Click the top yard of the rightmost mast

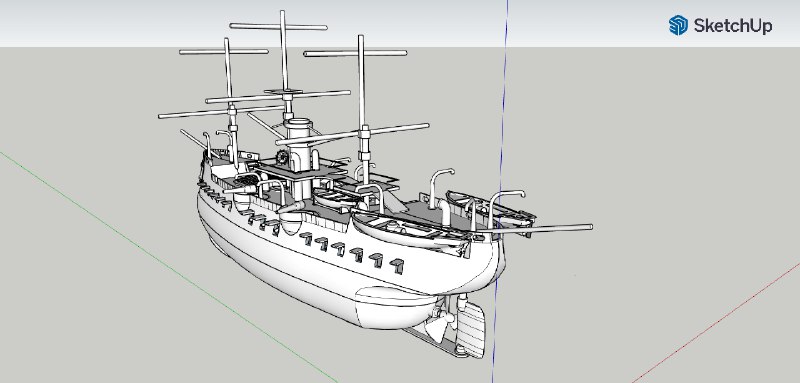pos(355,53)
